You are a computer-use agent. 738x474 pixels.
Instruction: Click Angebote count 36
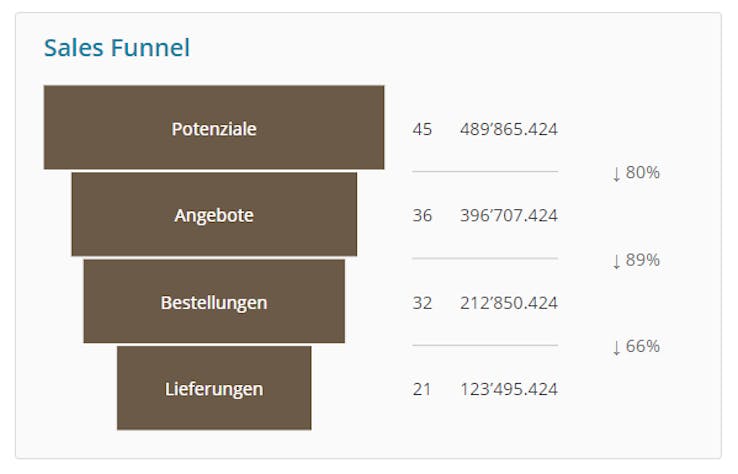tap(422, 216)
